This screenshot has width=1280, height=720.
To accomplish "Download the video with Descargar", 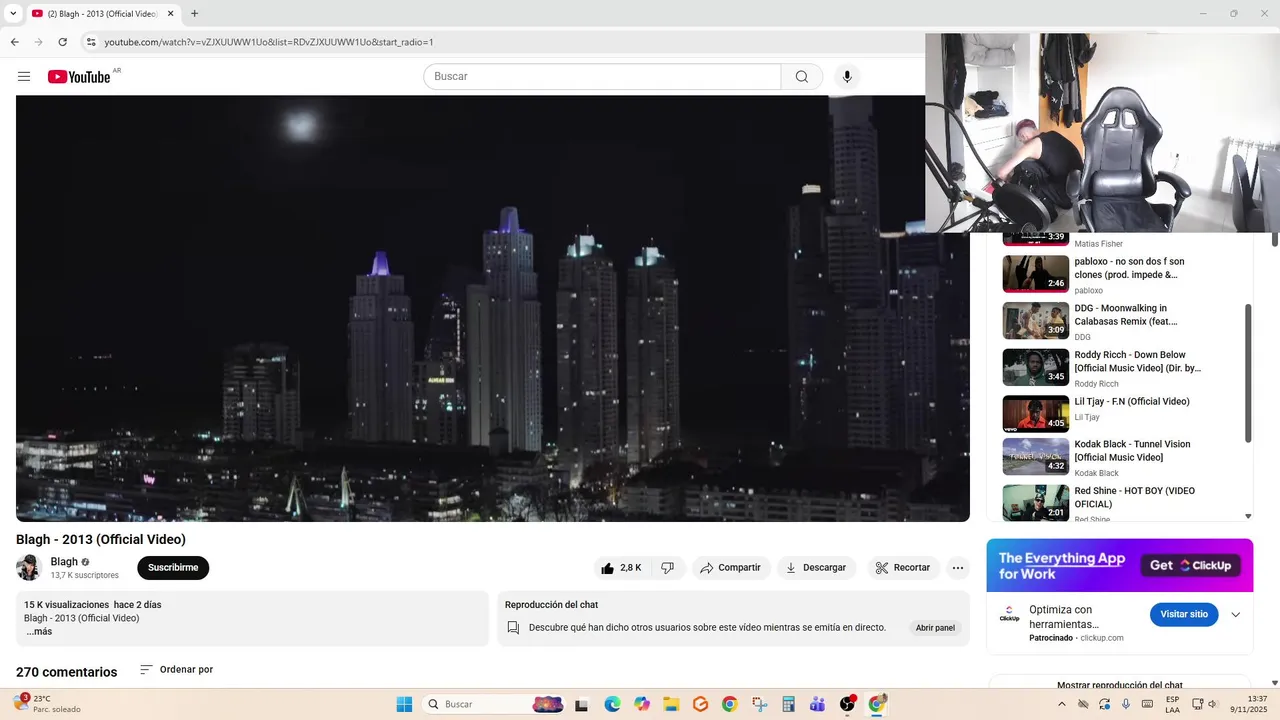I will click(x=816, y=568).
